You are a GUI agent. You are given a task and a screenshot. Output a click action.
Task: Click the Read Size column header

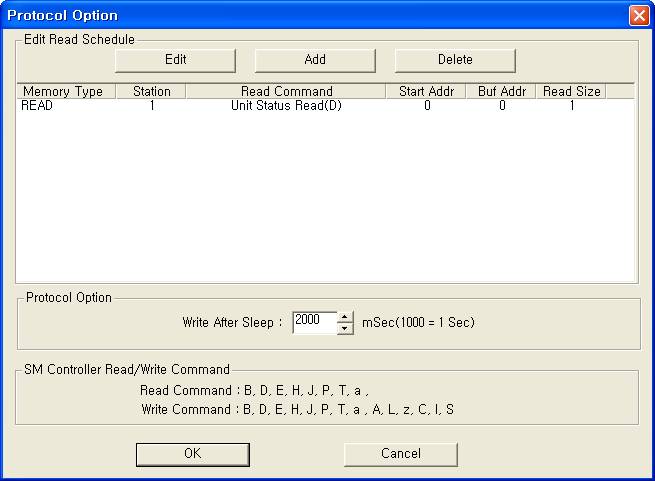(571, 91)
